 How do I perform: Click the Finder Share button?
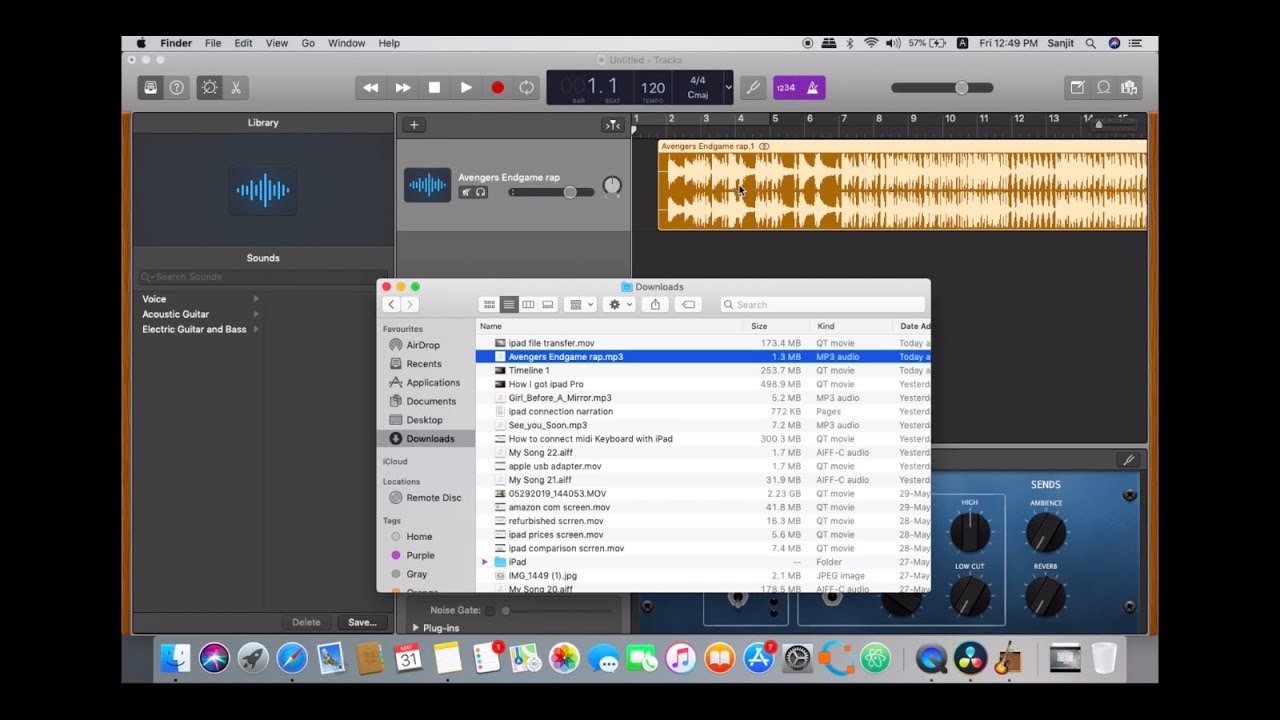(655, 305)
